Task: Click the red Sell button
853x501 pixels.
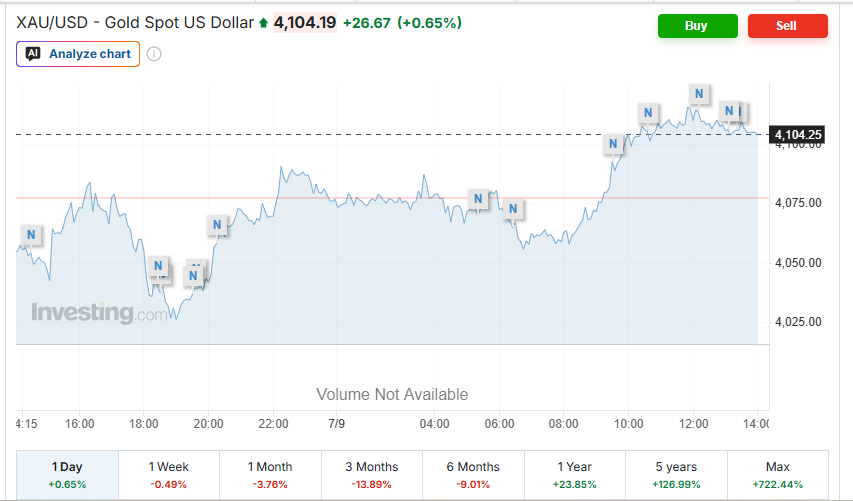Action: tap(787, 26)
